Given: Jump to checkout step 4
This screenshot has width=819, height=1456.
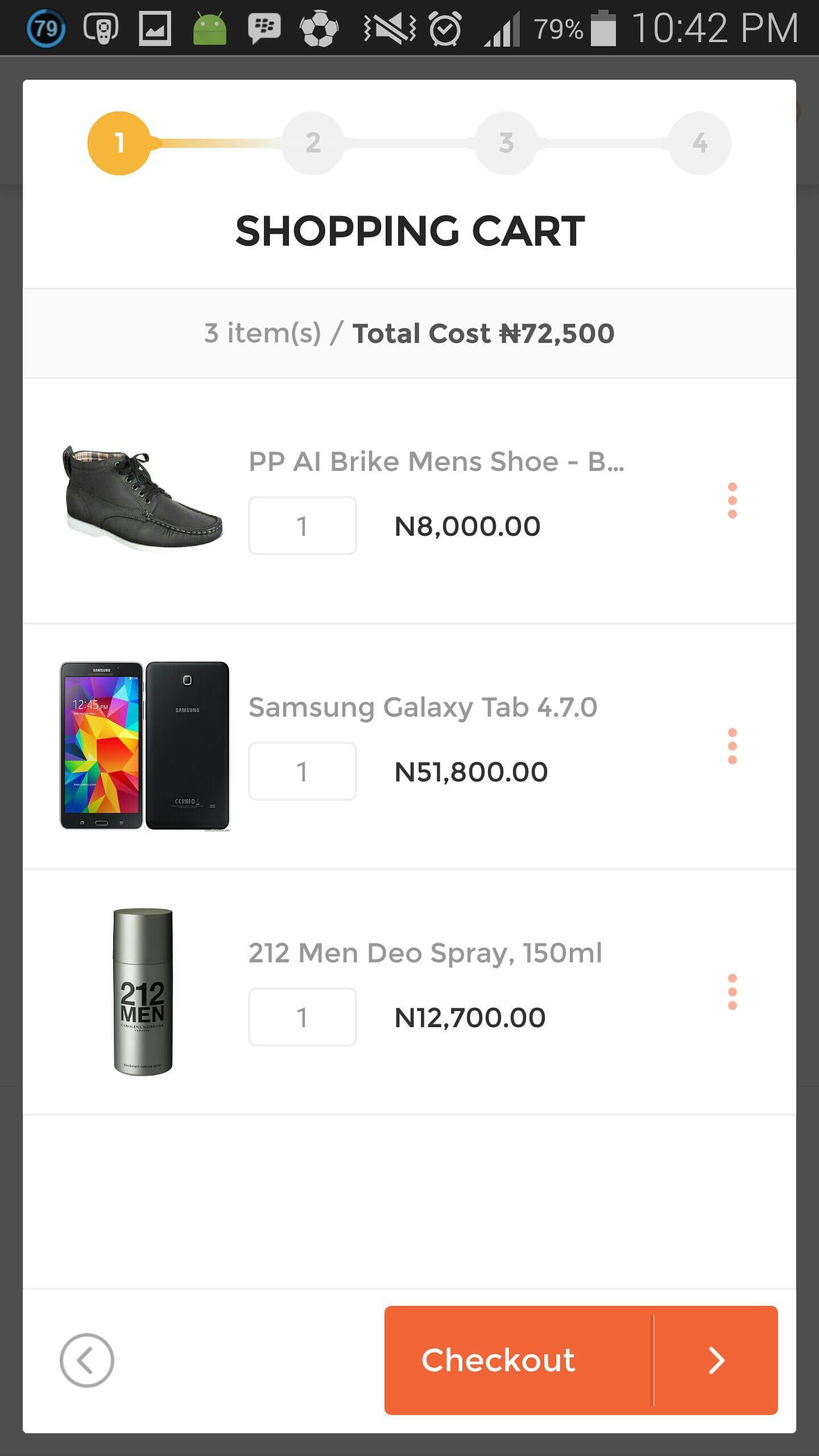Looking at the screenshot, I should (700, 143).
